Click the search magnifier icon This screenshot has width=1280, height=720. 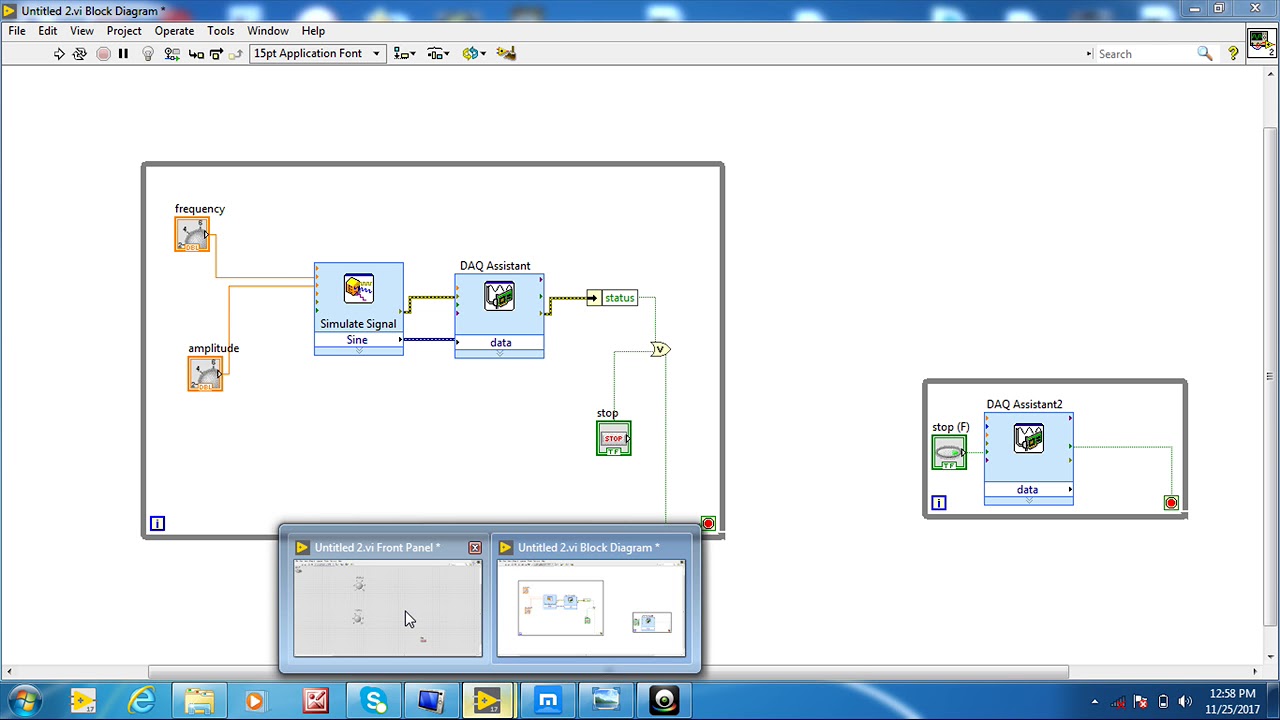(1205, 54)
